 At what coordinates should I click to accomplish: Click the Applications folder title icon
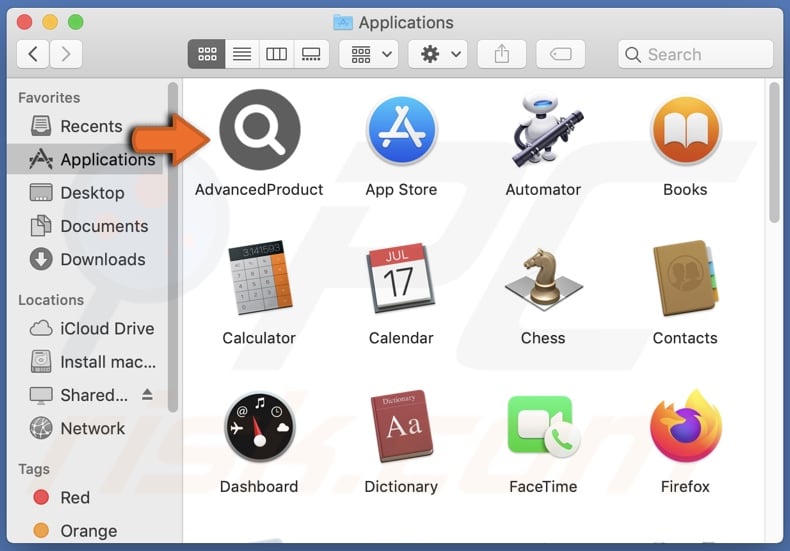coord(343,22)
